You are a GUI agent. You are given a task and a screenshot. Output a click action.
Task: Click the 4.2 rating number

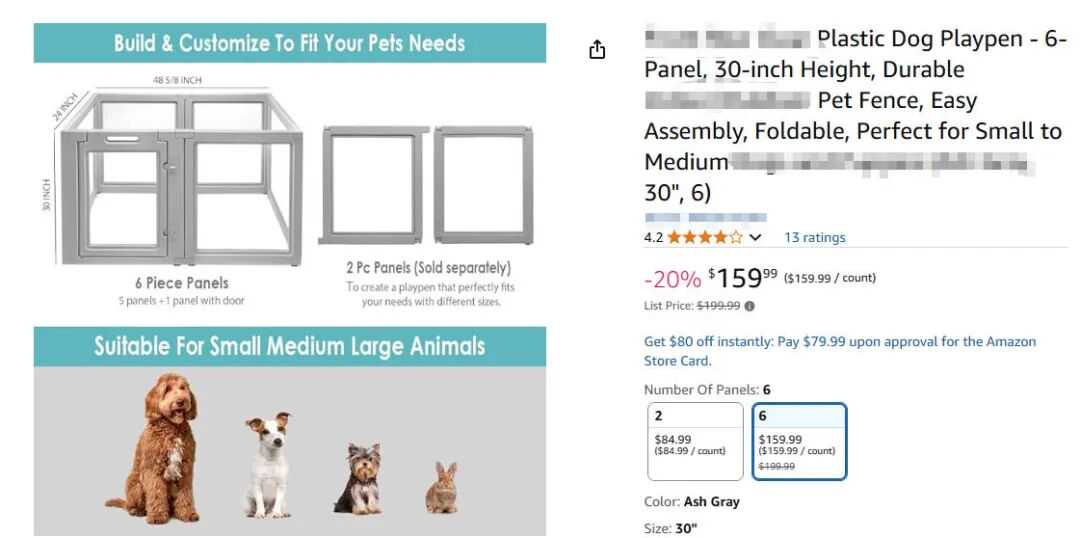(x=653, y=237)
